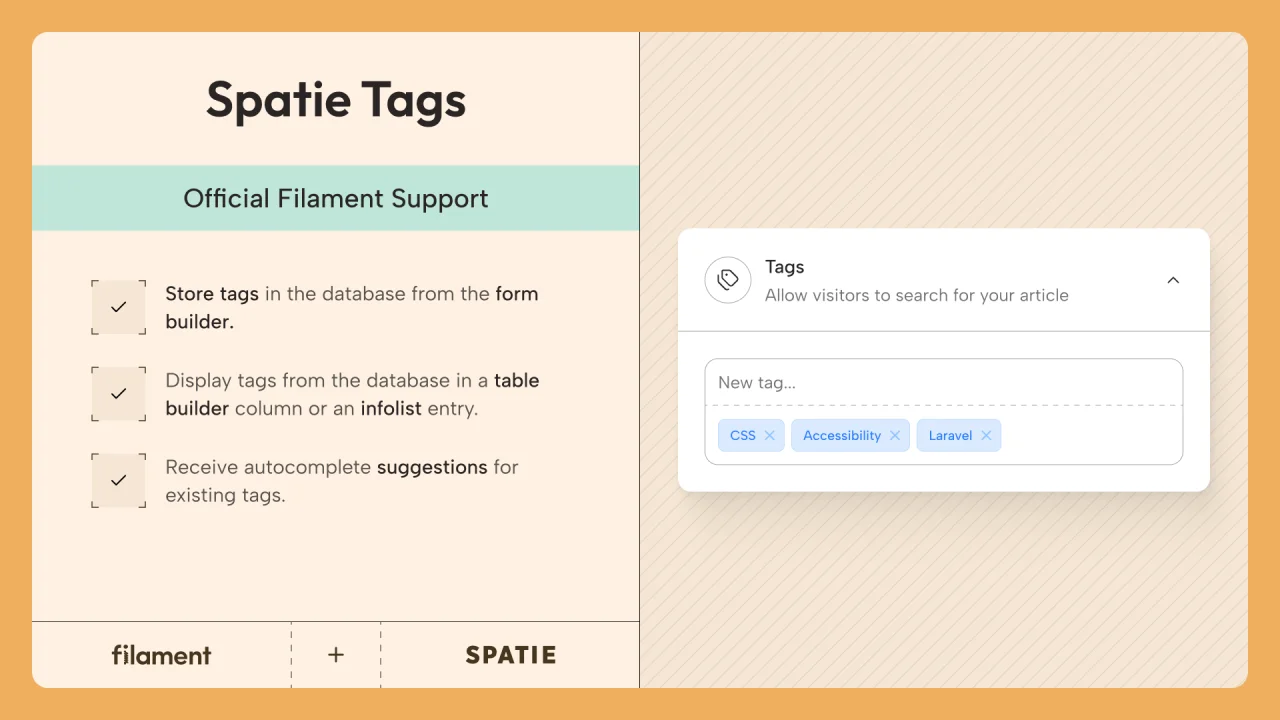
Task: Click the 'Store tags in the database' description
Action: [x=352, y=308]
